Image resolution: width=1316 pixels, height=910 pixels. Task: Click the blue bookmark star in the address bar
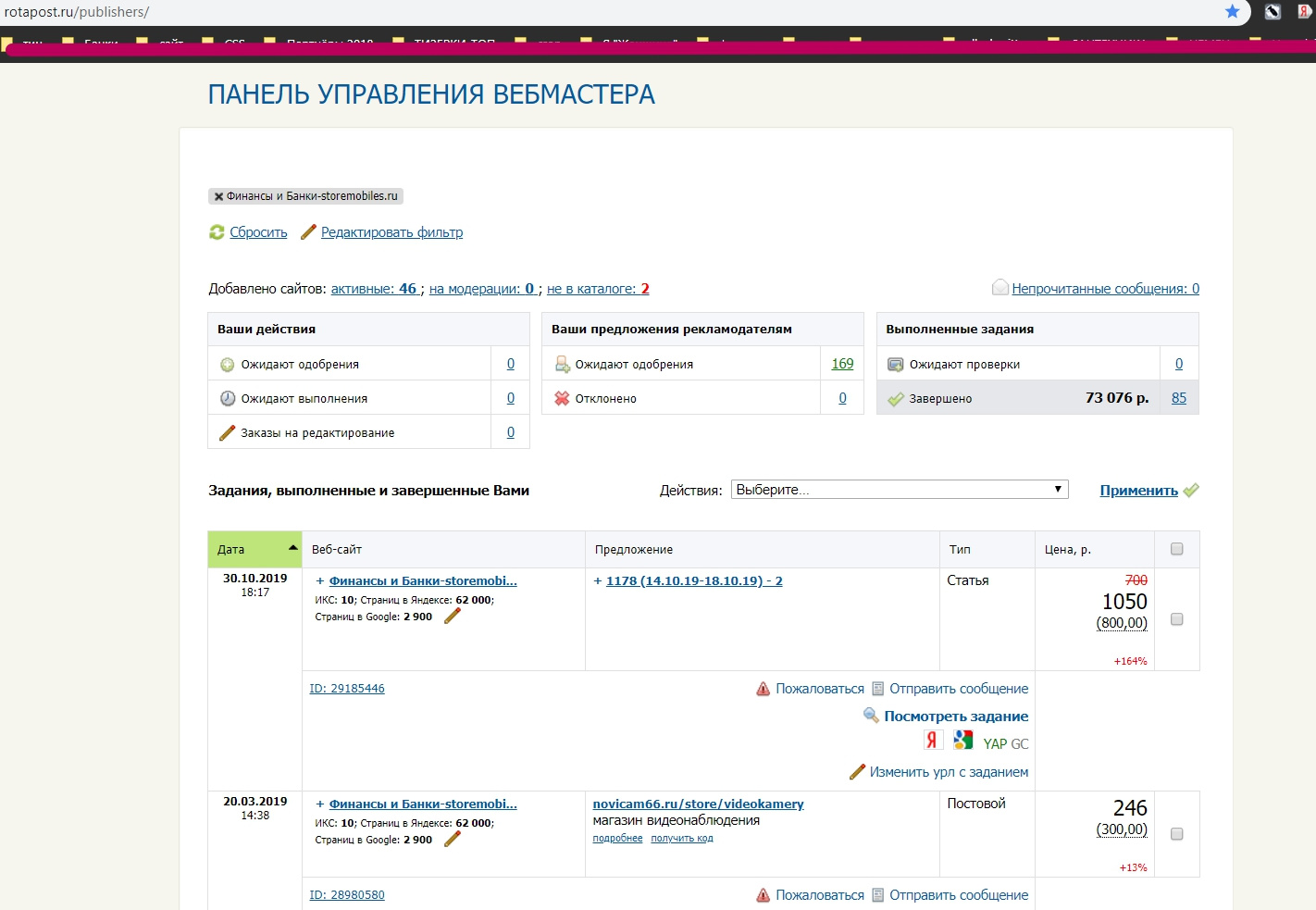tap(1232, 11)
